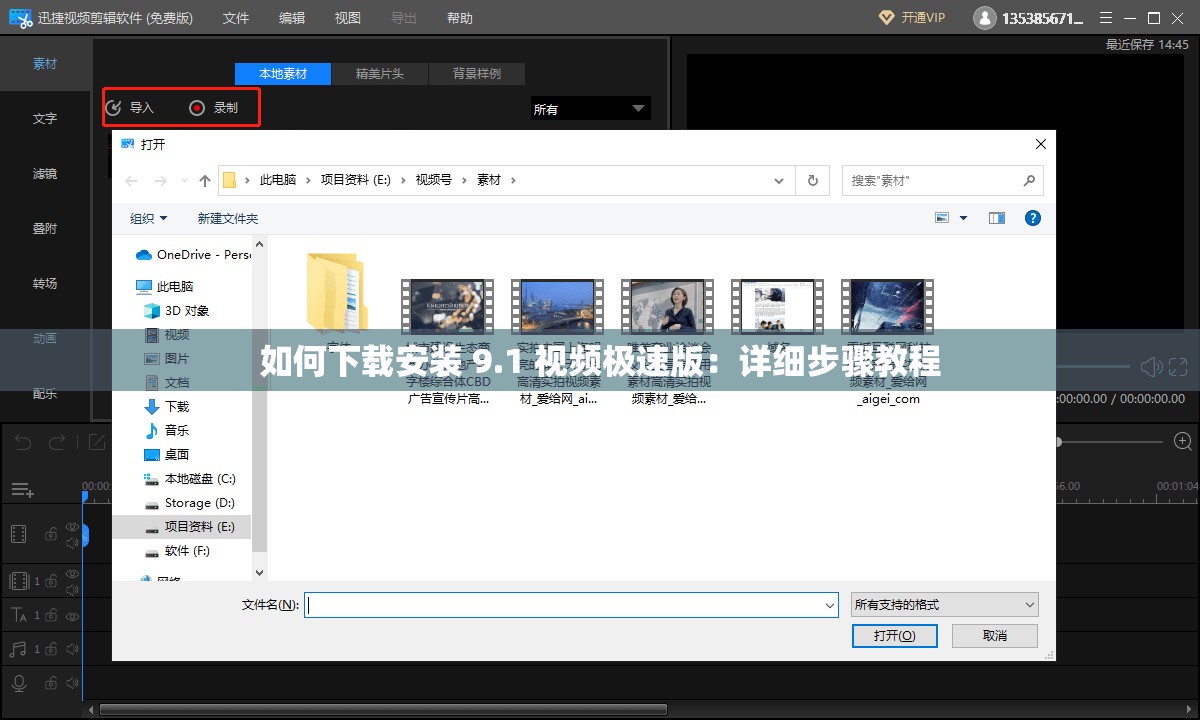Toggle eye visibility on main video track
This screenshot has width=1200, height=720.
click(x=72, y=526)
